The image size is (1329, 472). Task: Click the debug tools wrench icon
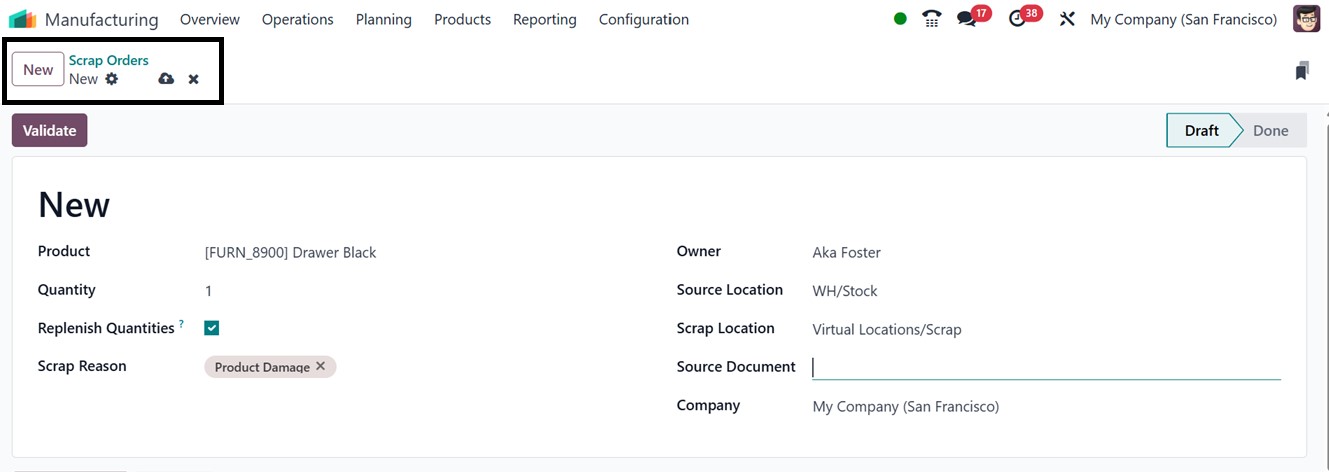(x=1067, y=19)
